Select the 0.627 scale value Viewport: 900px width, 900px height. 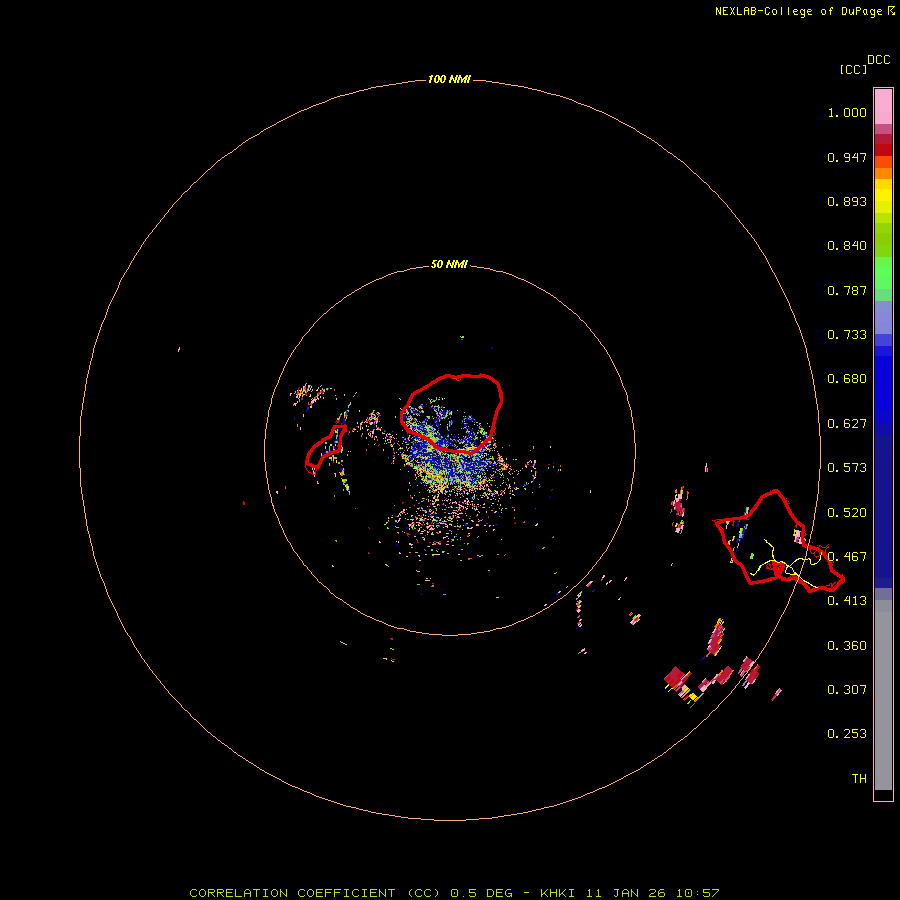tap(847, 424)
